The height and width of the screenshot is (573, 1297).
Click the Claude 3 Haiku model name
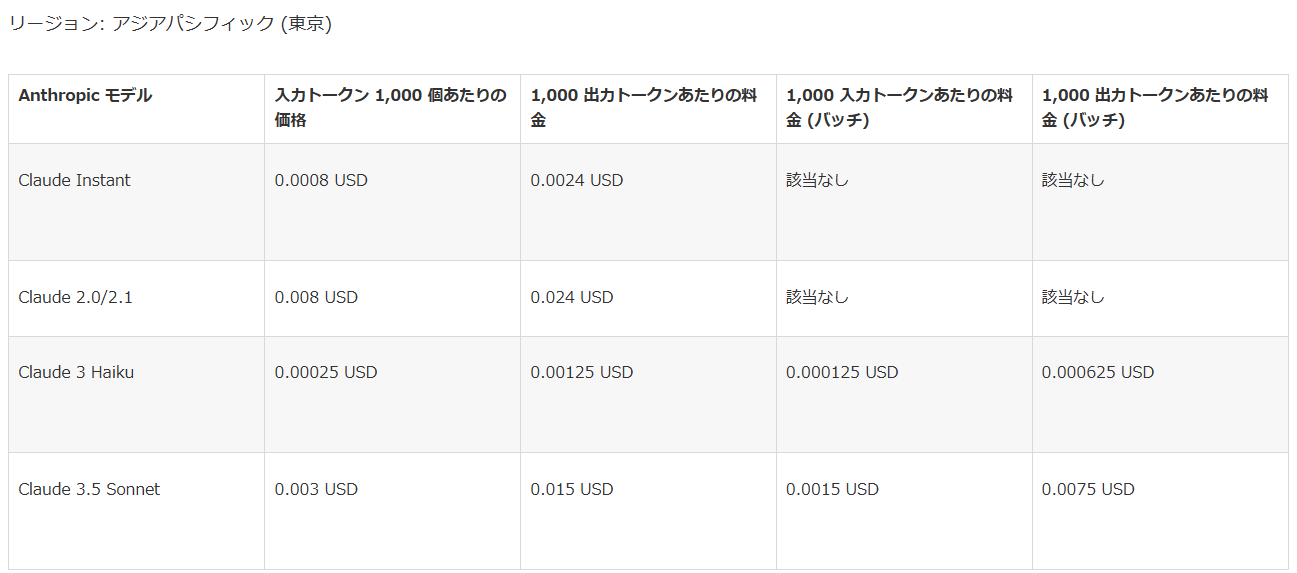point(76,372)
